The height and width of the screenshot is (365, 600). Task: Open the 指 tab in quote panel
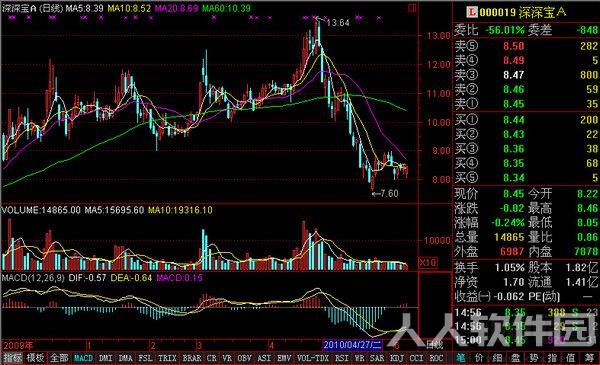point(552,358)
